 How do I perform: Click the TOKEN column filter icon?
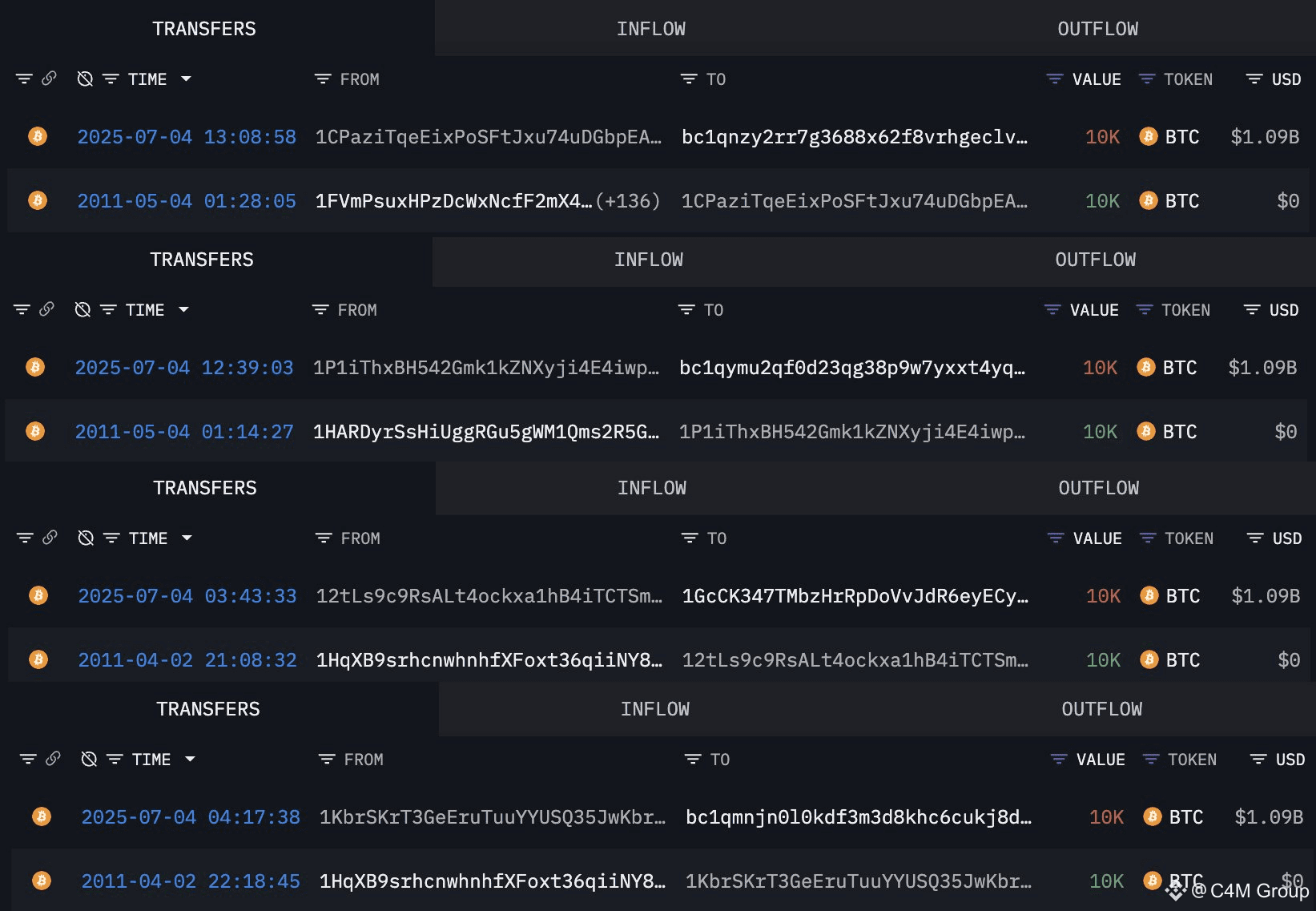tap(1147, 79)
